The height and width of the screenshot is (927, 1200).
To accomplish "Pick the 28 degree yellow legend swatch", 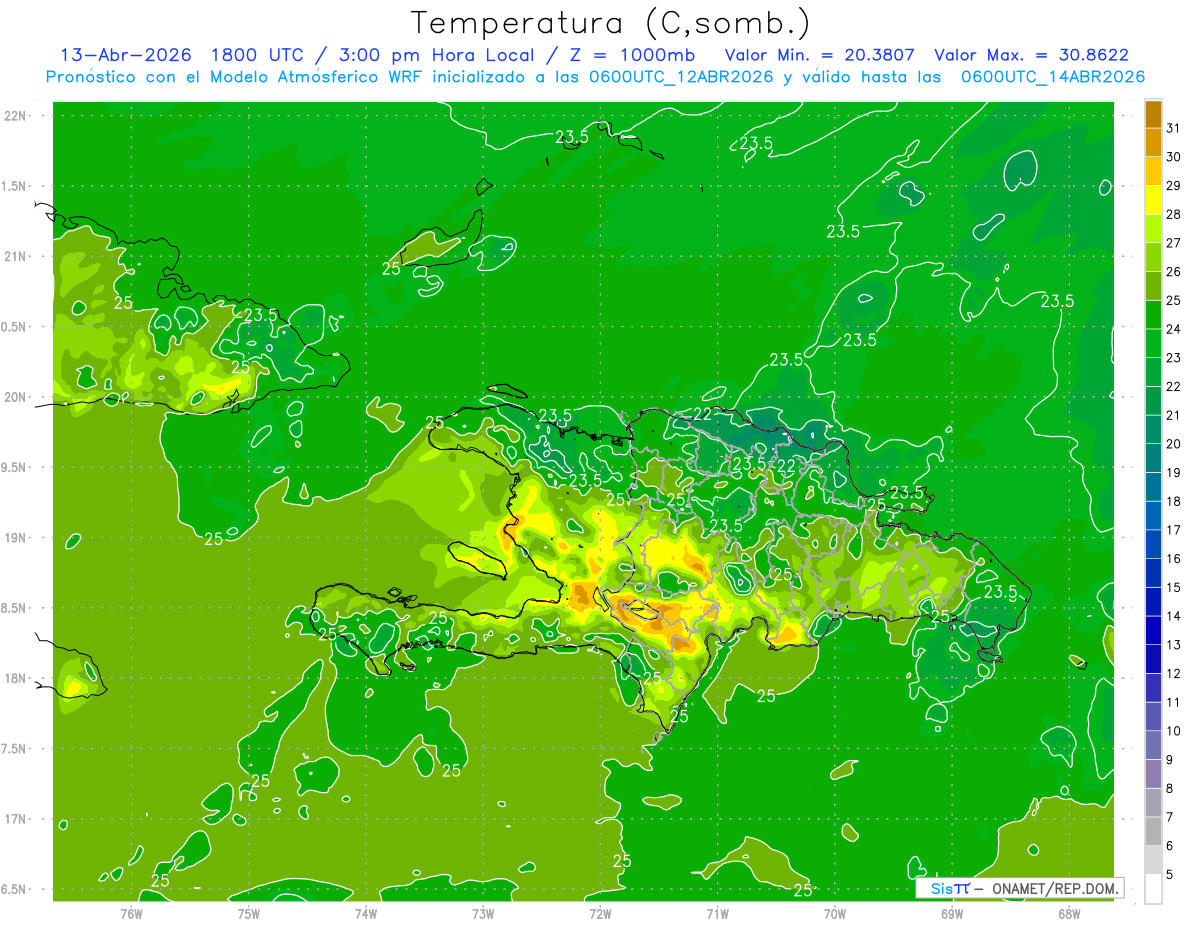I will tap(1153, 201).
